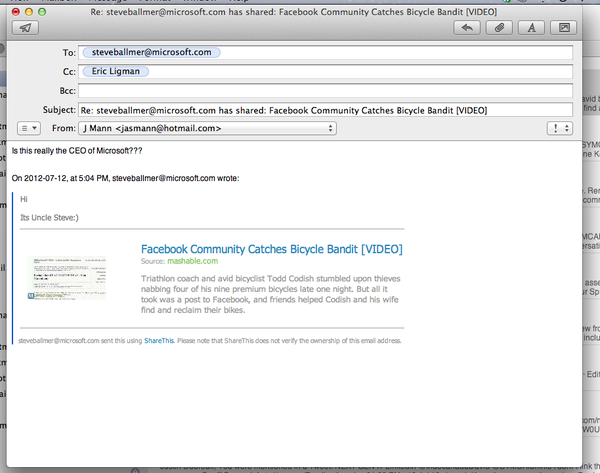Image resolution: width=600 pixels, height=473 pixels.
Task: Open the message priority dropdown
Action: click(x=560, y=128)
